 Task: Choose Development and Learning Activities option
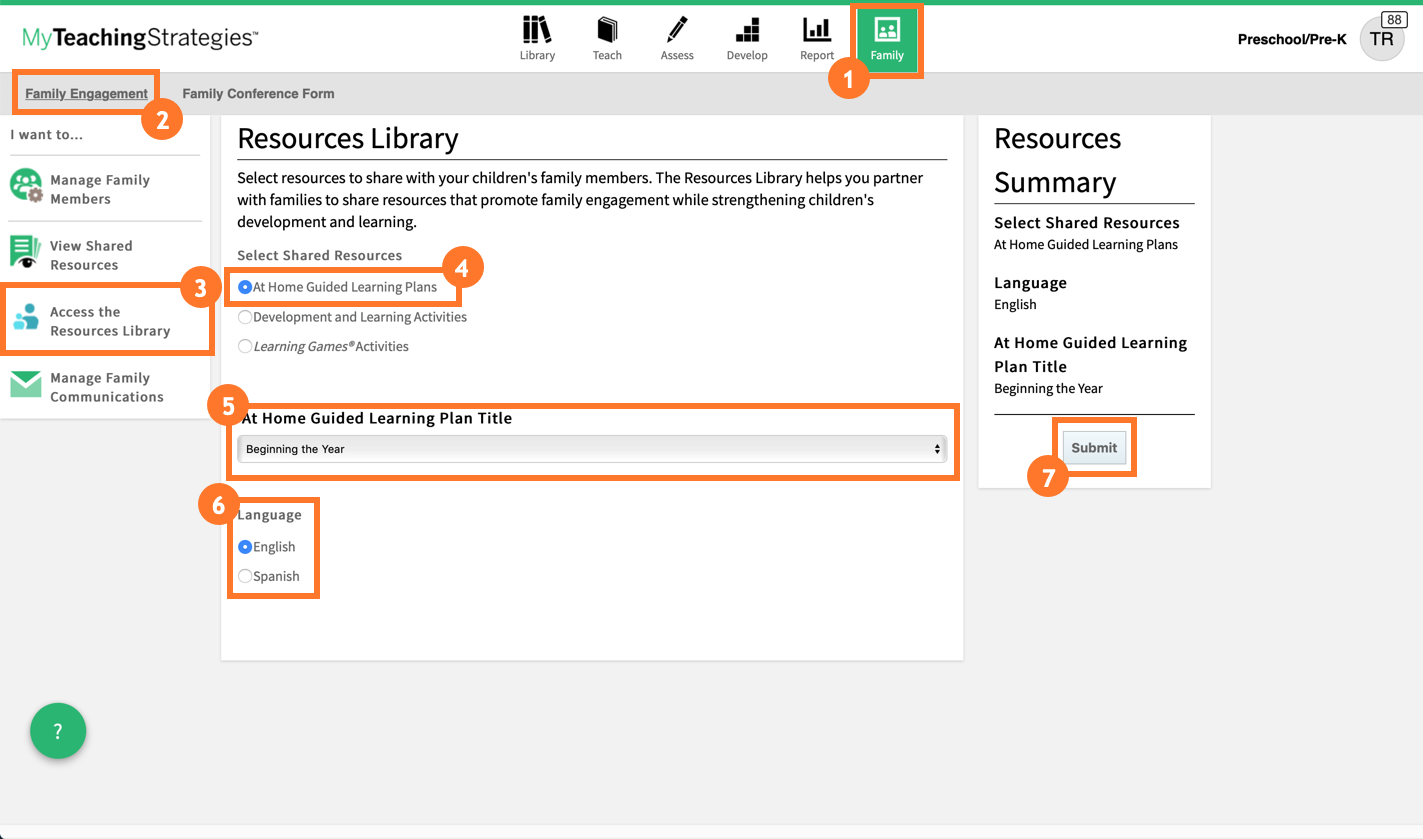(x=245, y=317)
